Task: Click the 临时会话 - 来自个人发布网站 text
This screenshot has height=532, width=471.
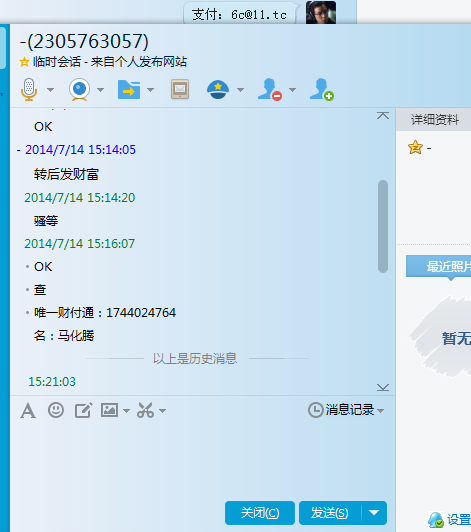Action: [x=110, y=62]
